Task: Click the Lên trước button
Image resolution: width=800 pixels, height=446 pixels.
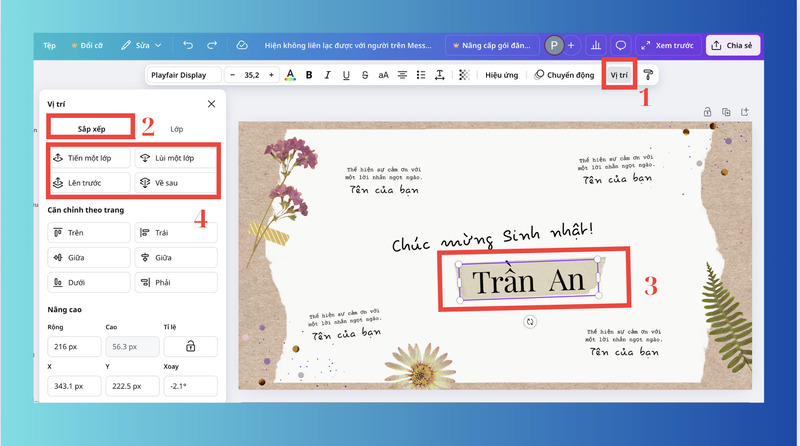Action: (89, 182)
